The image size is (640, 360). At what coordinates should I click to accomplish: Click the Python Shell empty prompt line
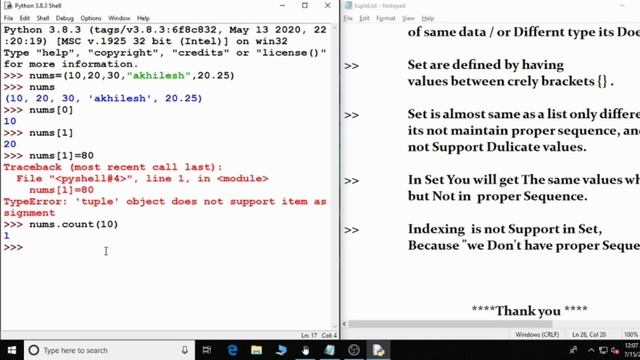(x=13, y=247)
